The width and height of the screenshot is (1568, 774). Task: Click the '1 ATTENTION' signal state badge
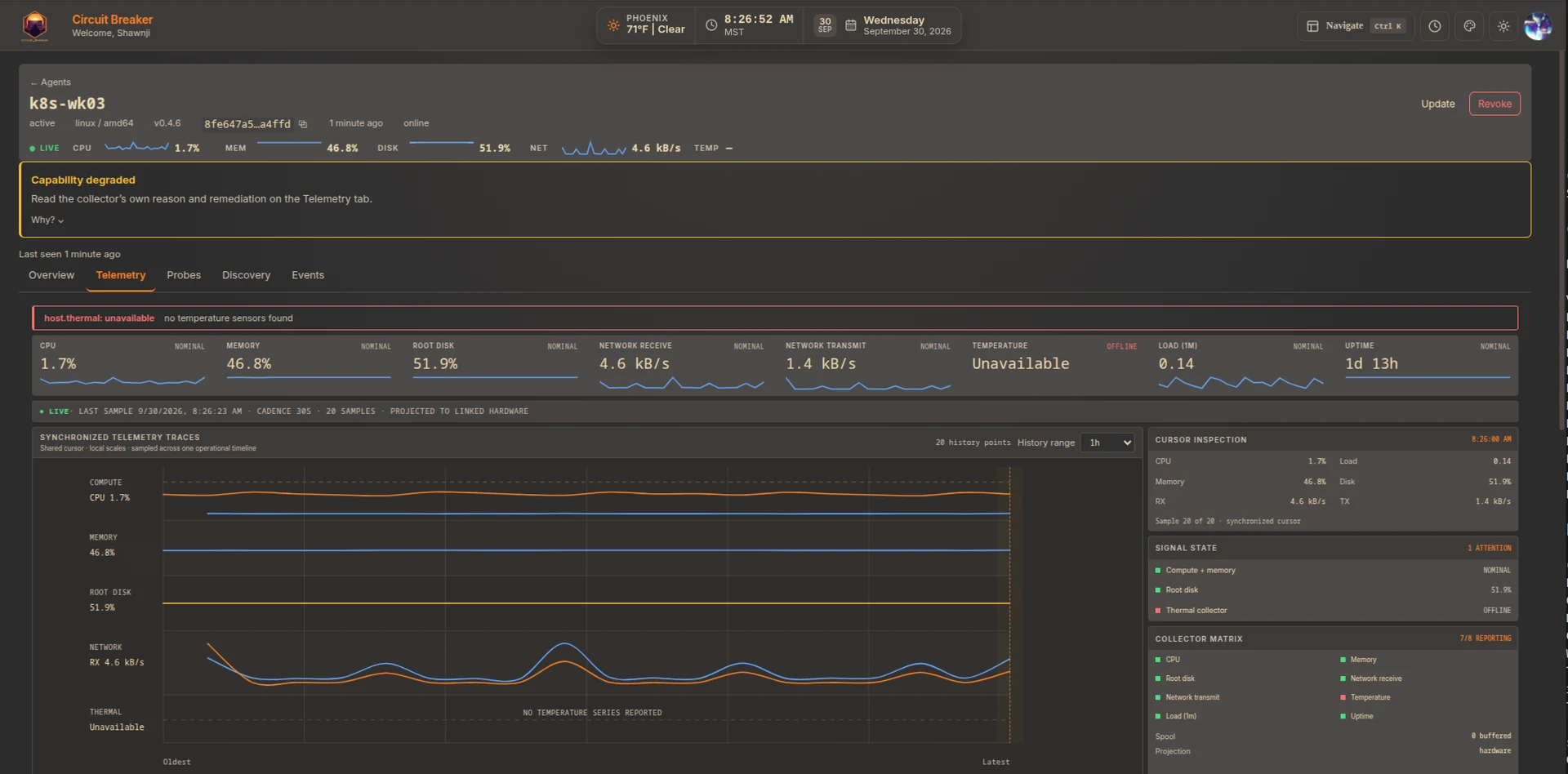click(x=1489, y=548)
